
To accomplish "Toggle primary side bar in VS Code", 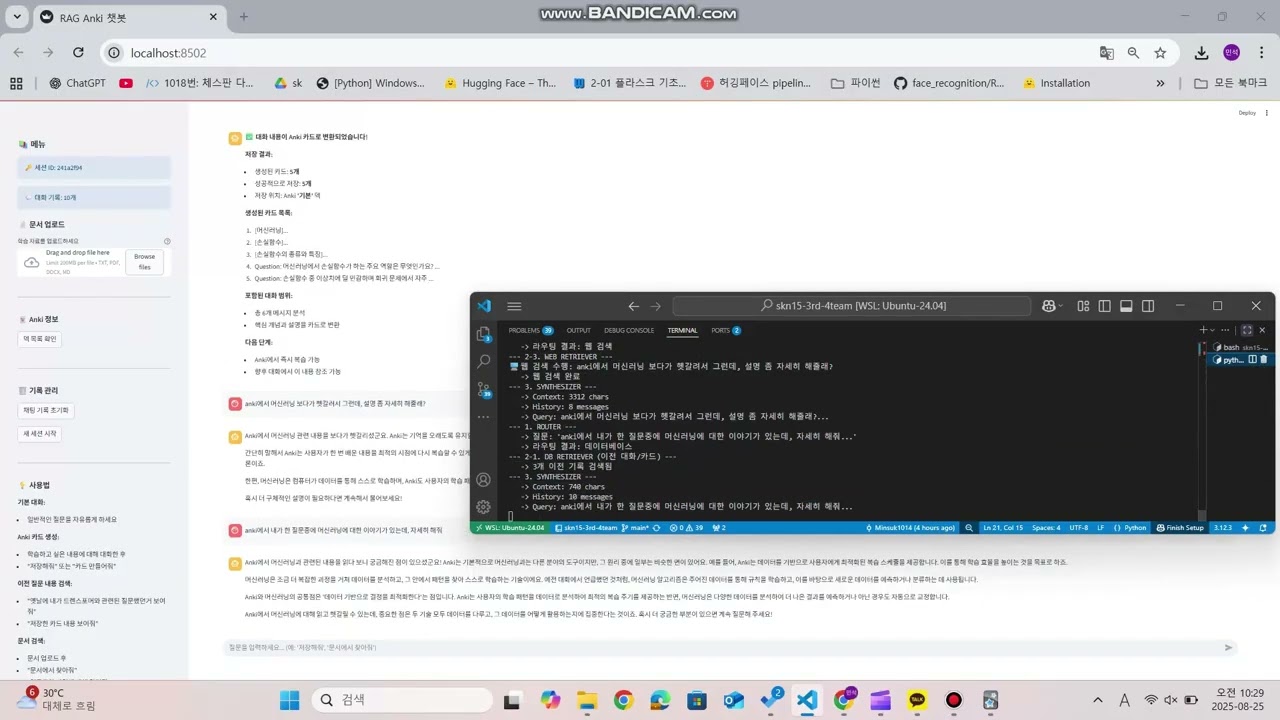I will coord(1105,306).
